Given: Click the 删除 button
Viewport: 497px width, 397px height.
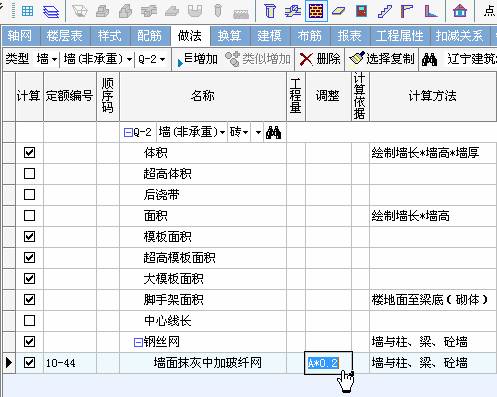Looking at the screenshot, I should [x=320, y=59].
